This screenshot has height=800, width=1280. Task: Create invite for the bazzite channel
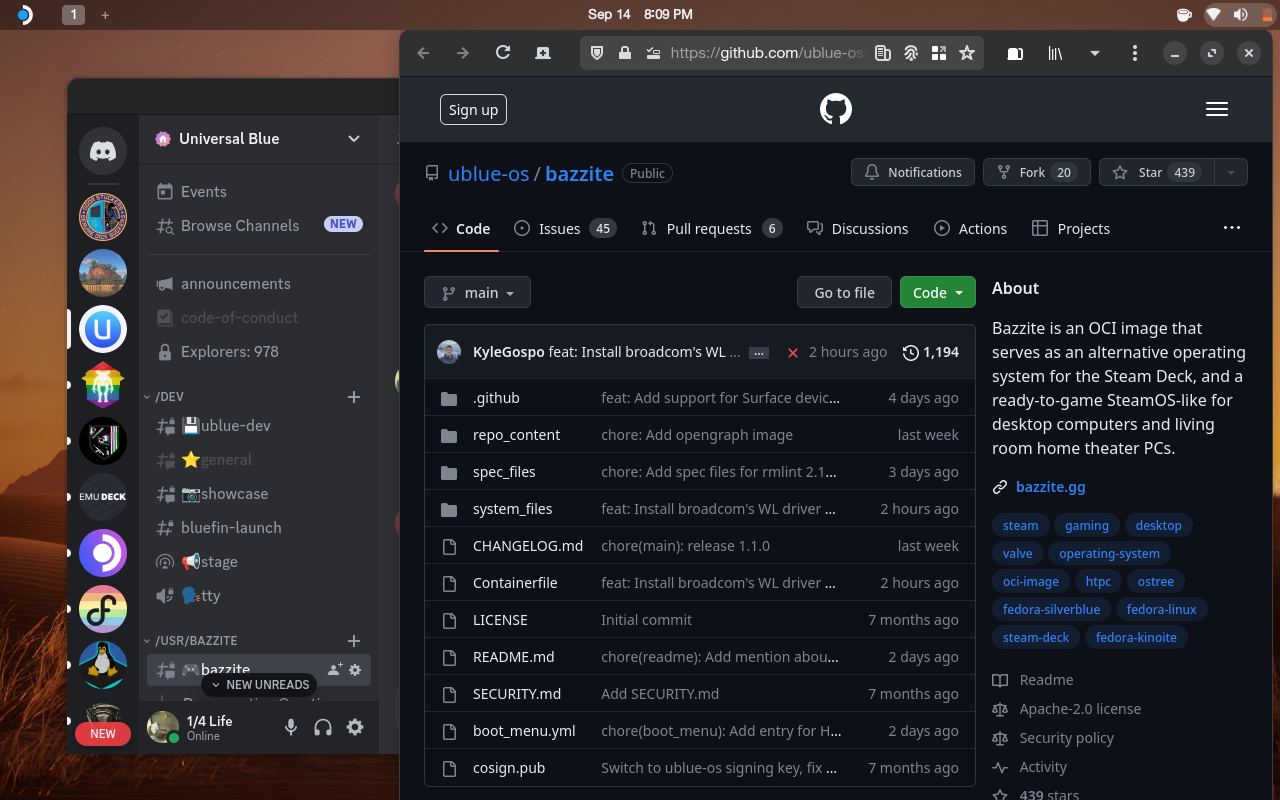pos(335,669)
